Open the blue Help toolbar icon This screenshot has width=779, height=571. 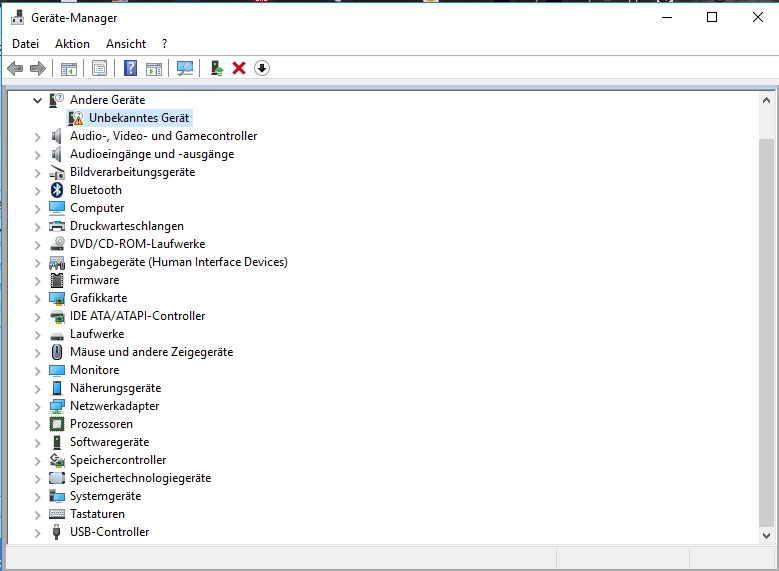tap(130, 68)
